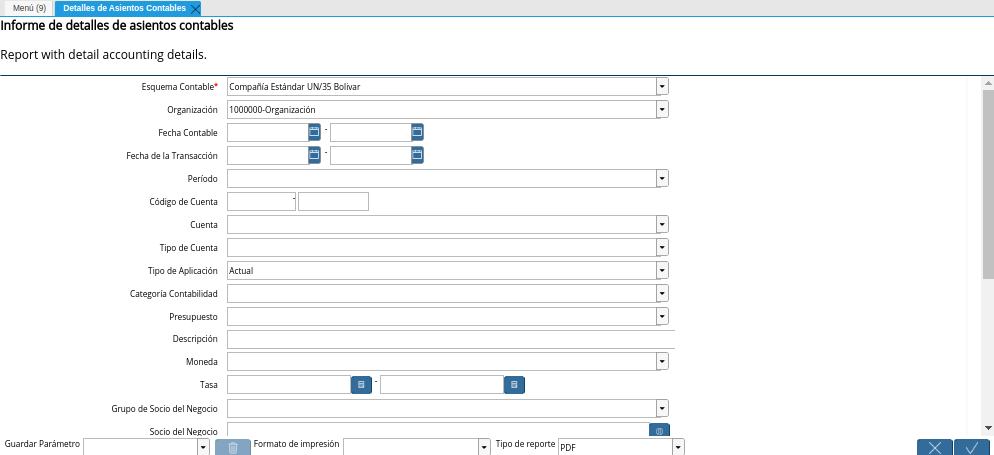Click the vertical scrollbar thumb

[x=988, y=184]
